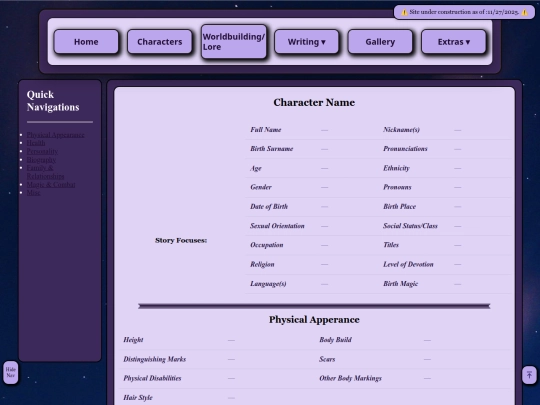540x405 pixels.
Task: Click the Physical Apperance section heading
Action: pyautogui.click(x=314, y=320)
